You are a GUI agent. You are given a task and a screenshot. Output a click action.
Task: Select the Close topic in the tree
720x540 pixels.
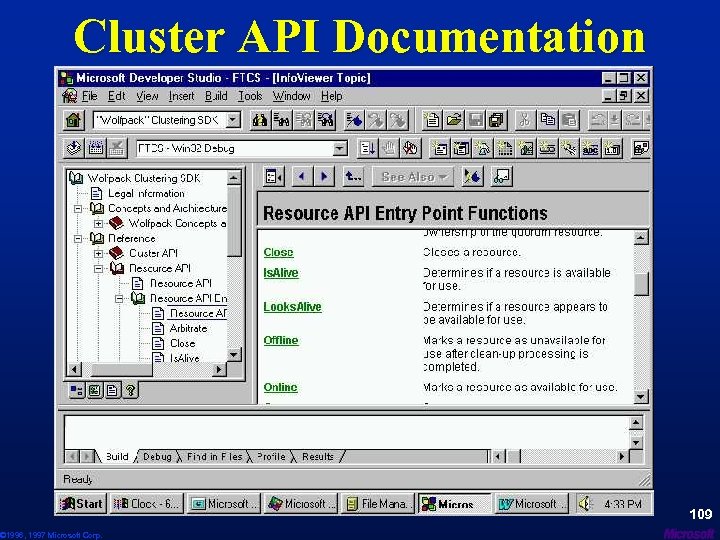point(182,343)
